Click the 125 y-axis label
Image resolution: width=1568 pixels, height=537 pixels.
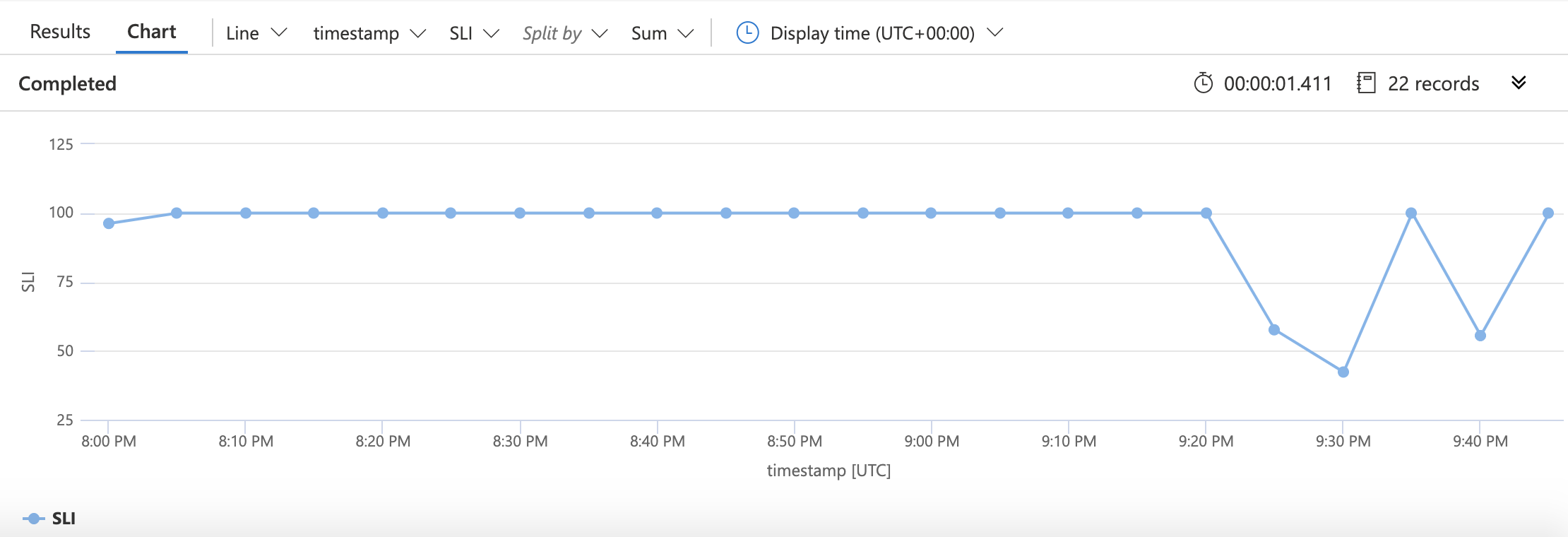pyautogui.click(x=61, y=145)
